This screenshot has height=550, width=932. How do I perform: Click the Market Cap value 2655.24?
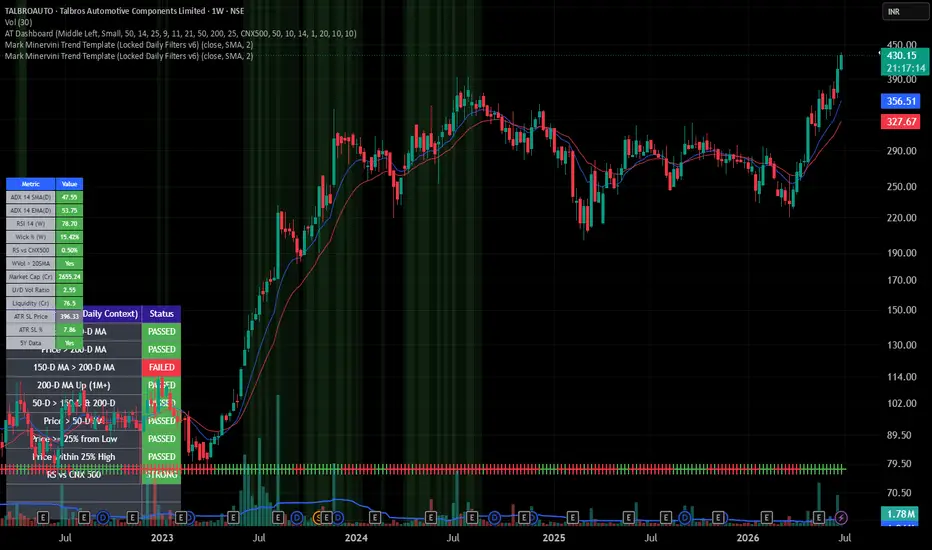pos(70,276)
